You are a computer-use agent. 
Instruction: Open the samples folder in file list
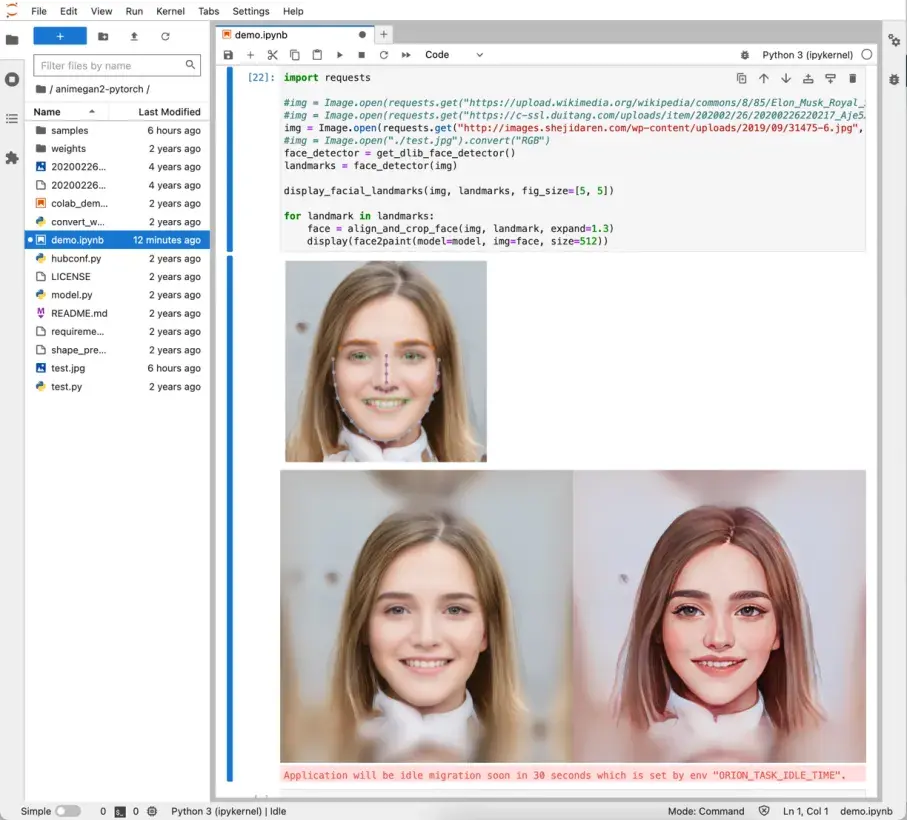(69, 131)
